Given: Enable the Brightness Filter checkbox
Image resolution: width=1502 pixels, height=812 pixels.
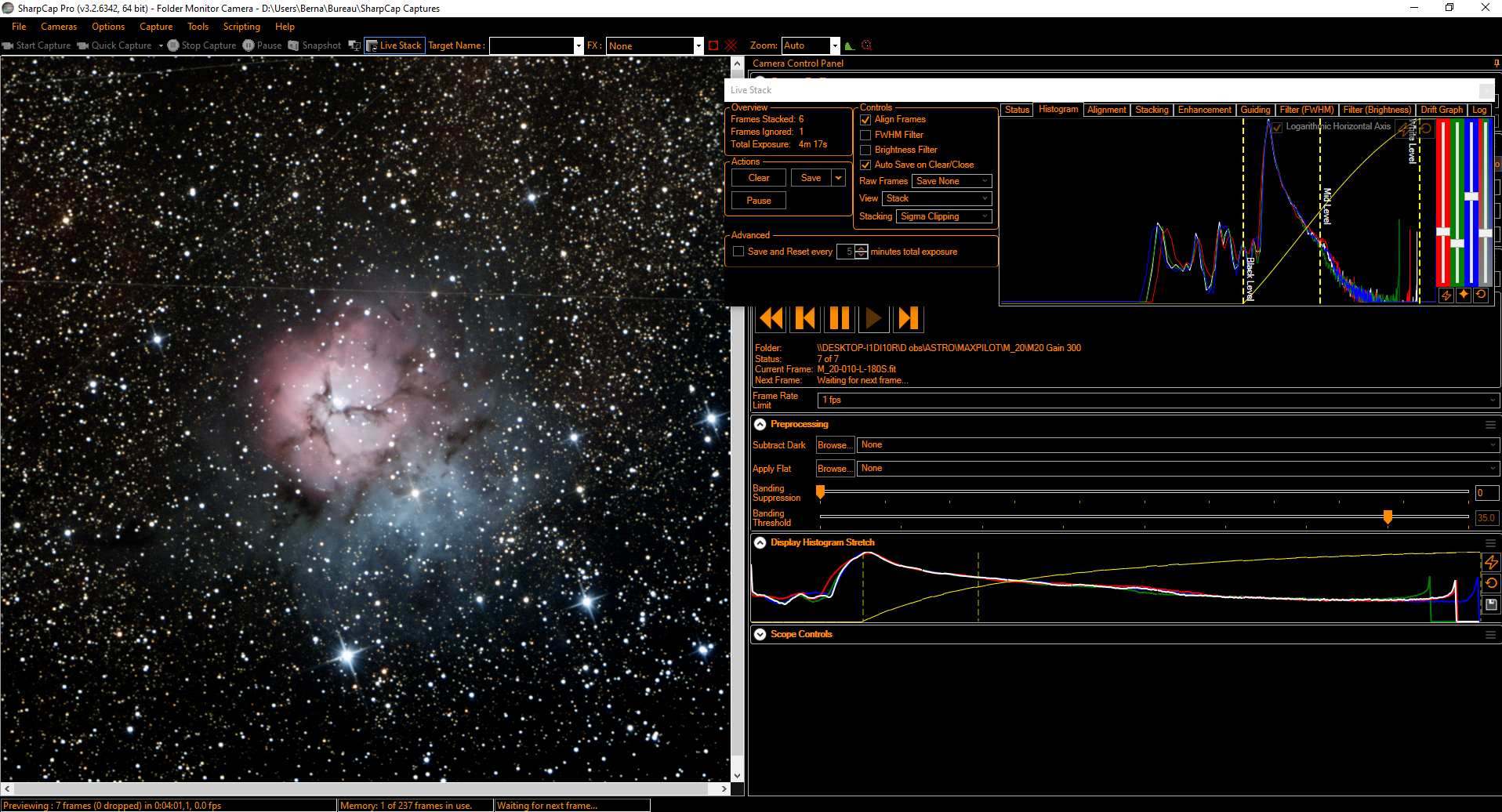Looking at the screenshot, I should click(x=865, y=150).
